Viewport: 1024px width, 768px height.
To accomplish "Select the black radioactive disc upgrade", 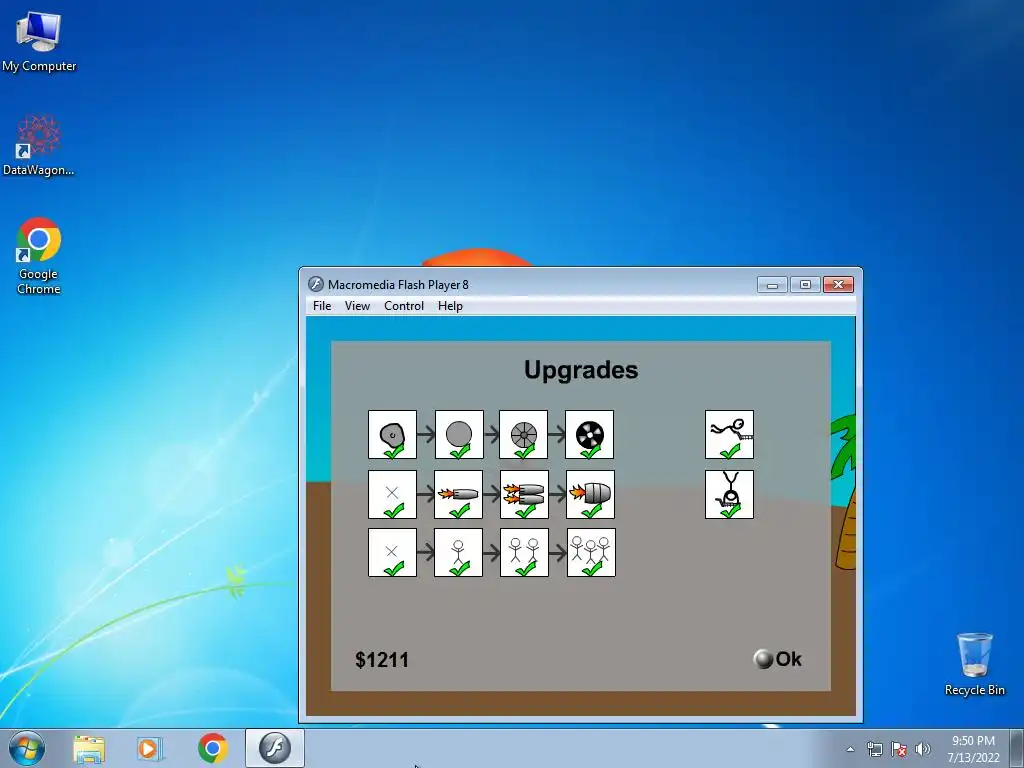I will coord(590,435).
